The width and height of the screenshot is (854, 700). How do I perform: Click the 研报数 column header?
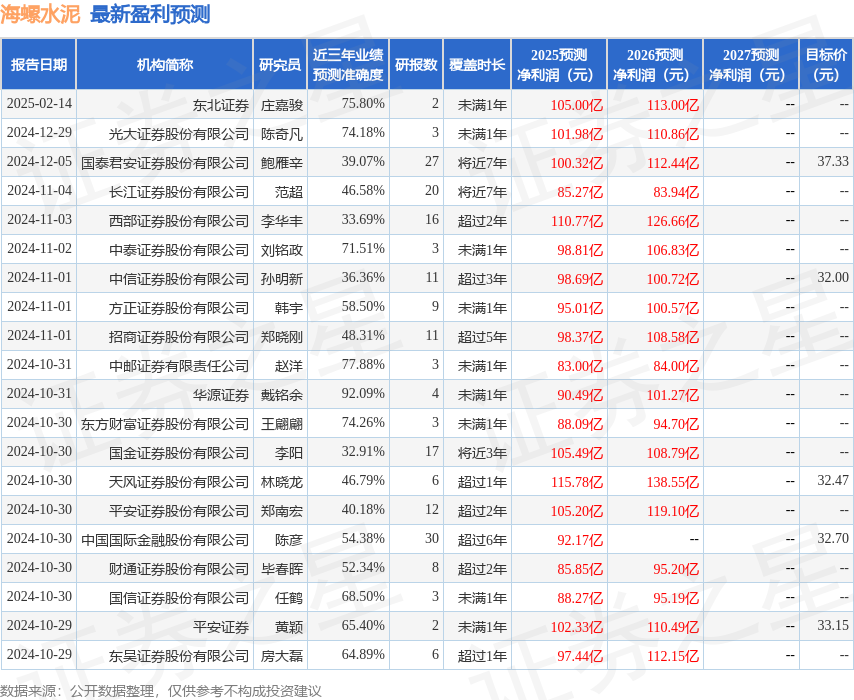[x=416, y=64]
